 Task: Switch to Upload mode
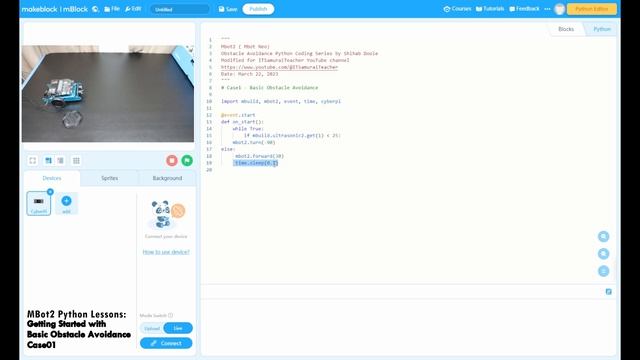click(x=152, y=328)
